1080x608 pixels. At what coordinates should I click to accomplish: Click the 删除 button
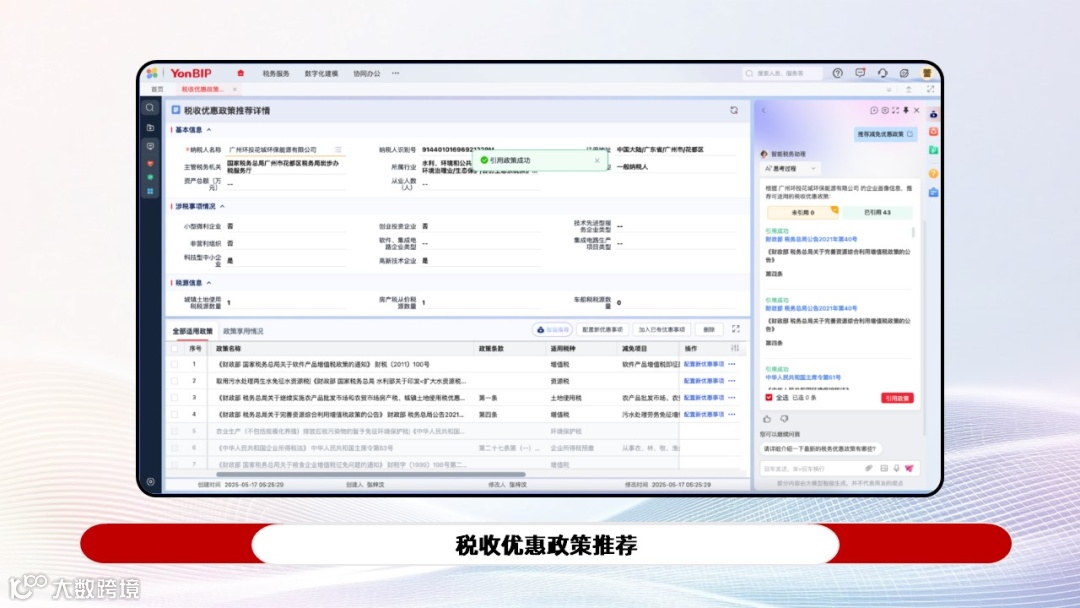tap(709, 330)
